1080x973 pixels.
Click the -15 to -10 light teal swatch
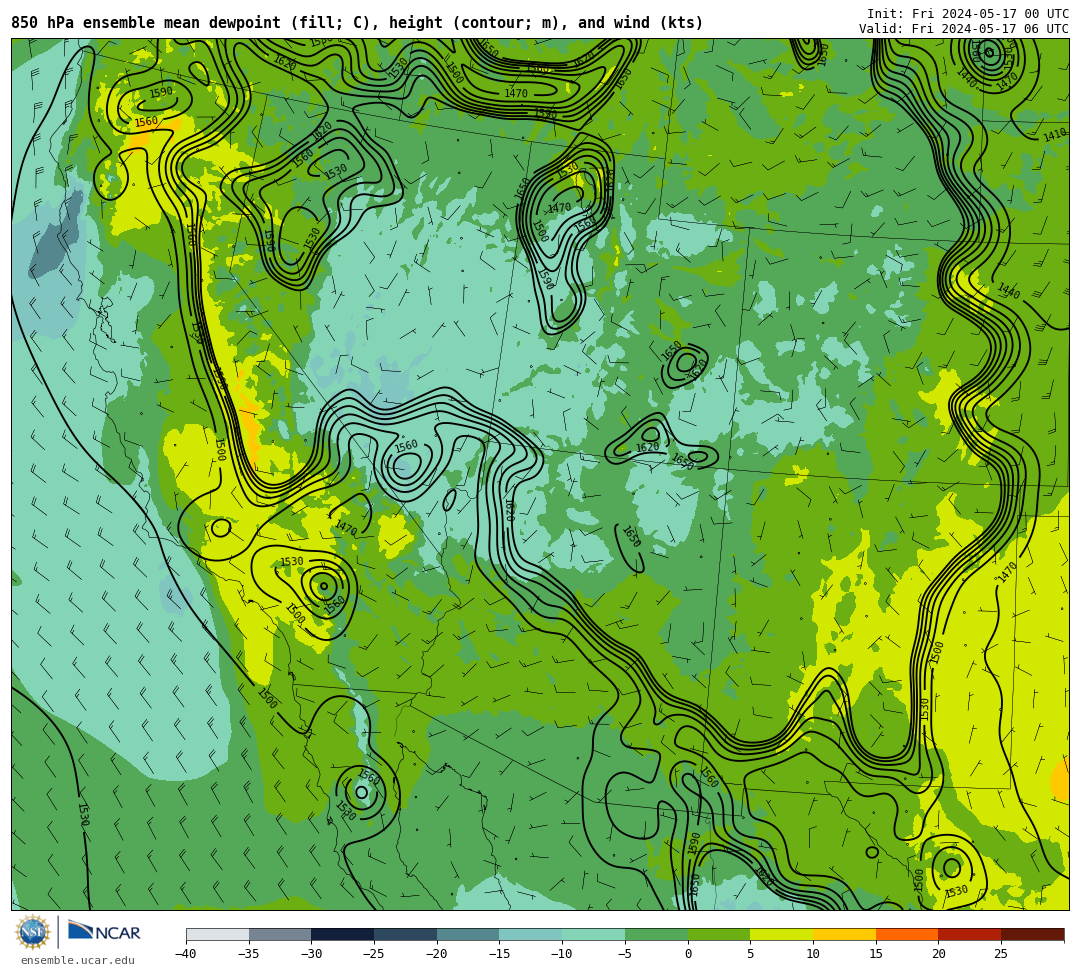point(531,934)
